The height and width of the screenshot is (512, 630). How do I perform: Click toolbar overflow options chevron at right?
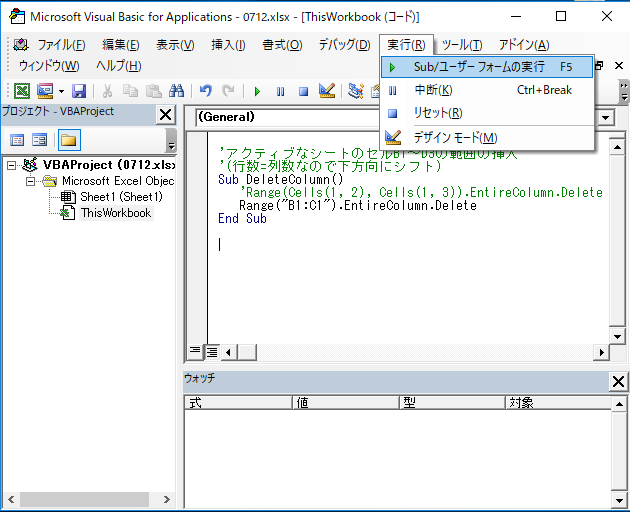pos(624,92)
